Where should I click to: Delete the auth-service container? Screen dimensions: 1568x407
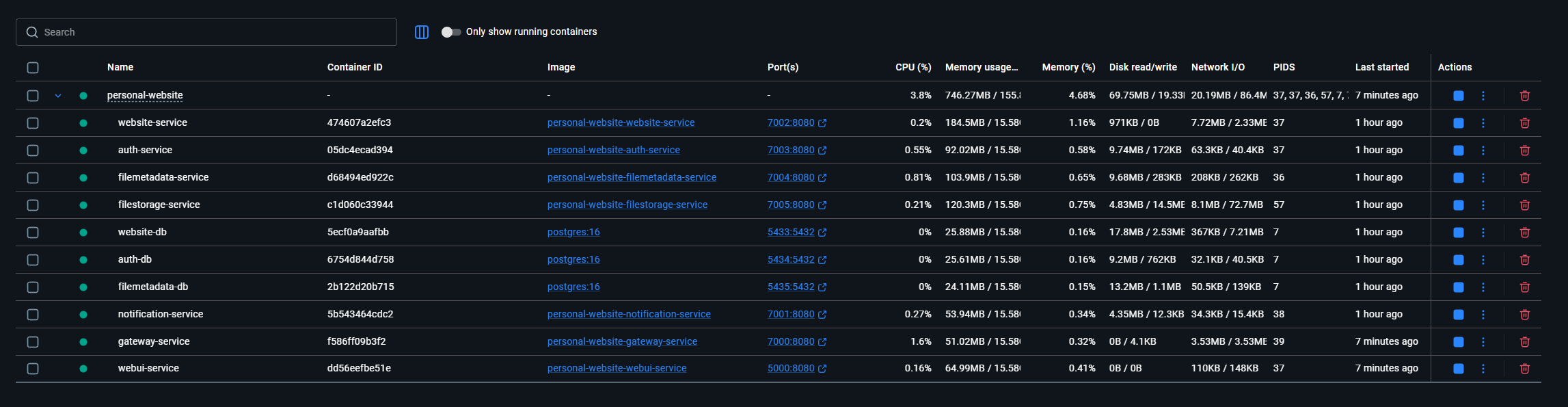click(x=1524, y=150)
